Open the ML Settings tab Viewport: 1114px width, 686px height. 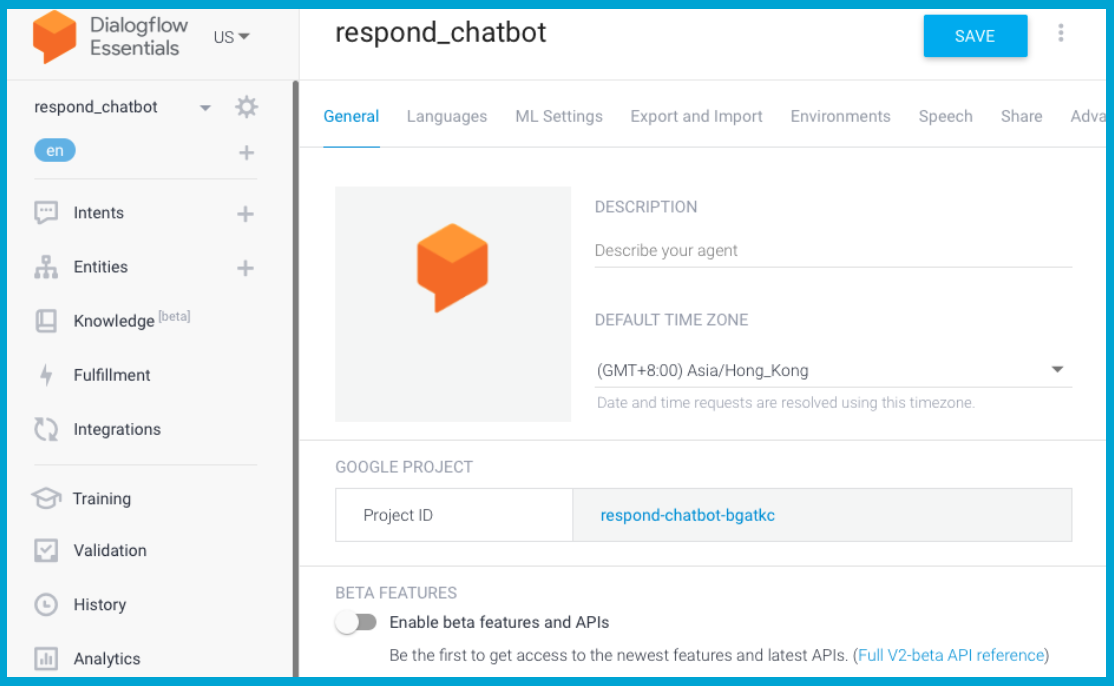[559, 116]
